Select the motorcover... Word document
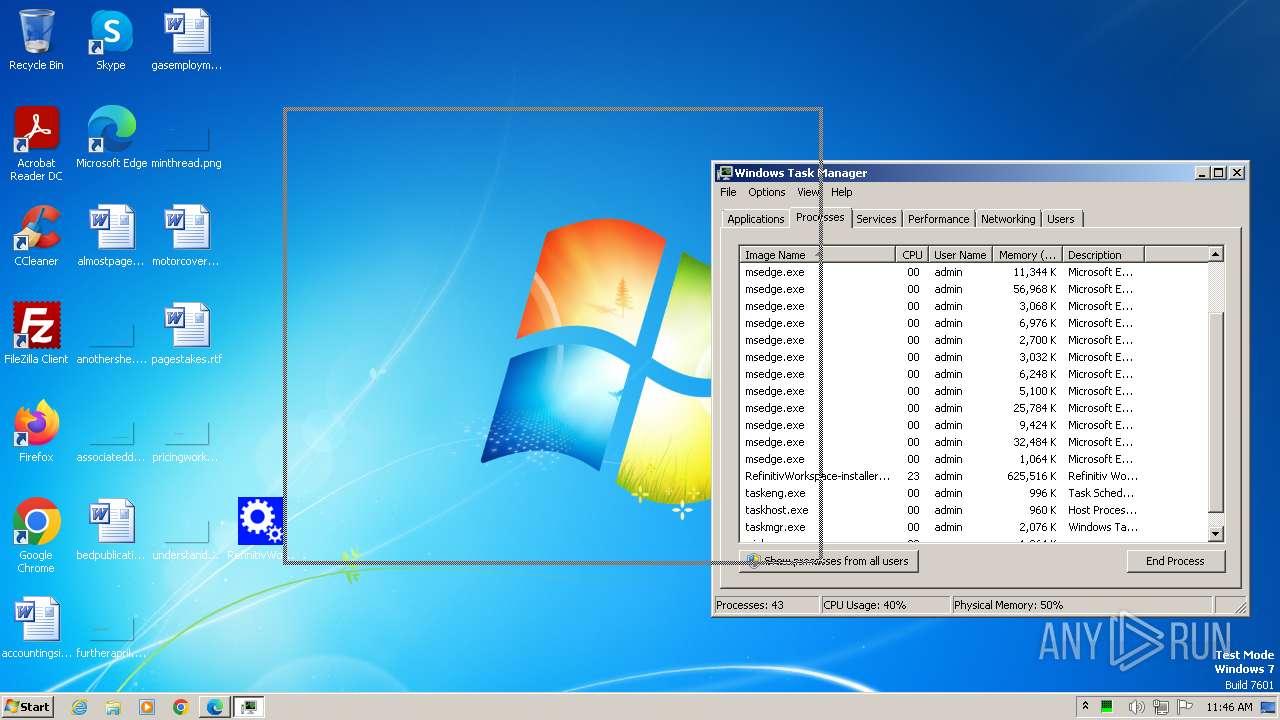The width and height of the screenshot is (1280, 720). coord(187,236)
